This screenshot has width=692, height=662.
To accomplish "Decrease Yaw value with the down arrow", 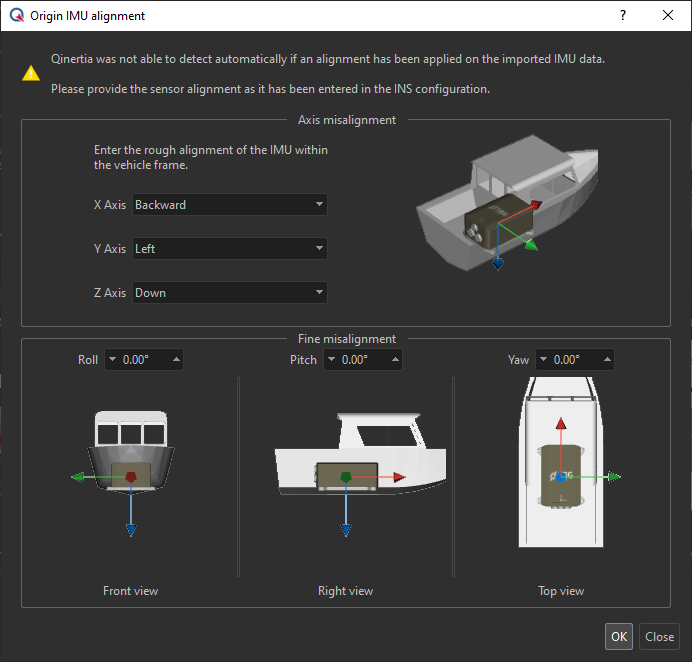I will click(545, 360).
